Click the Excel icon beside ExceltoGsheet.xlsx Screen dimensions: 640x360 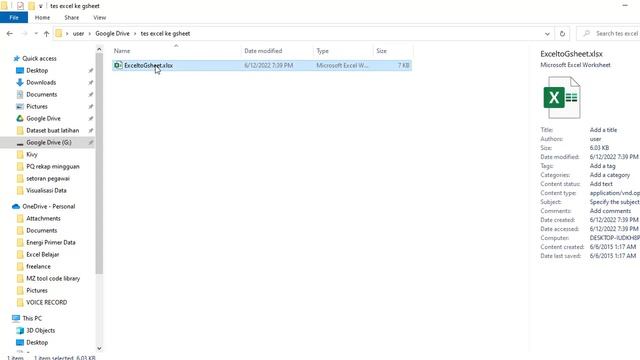click(x=118, y=65)
